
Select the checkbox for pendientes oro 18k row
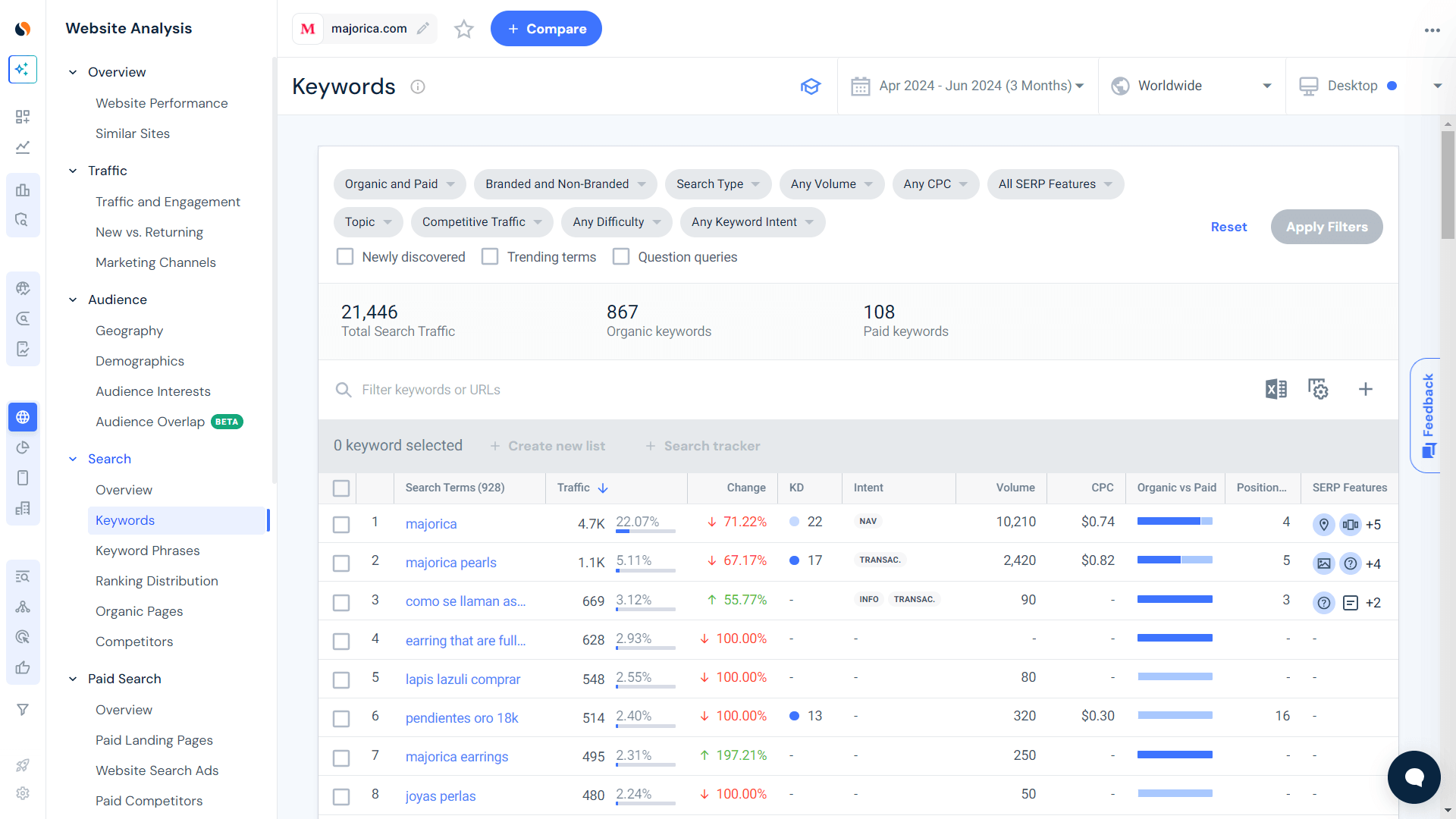point(341,719)
